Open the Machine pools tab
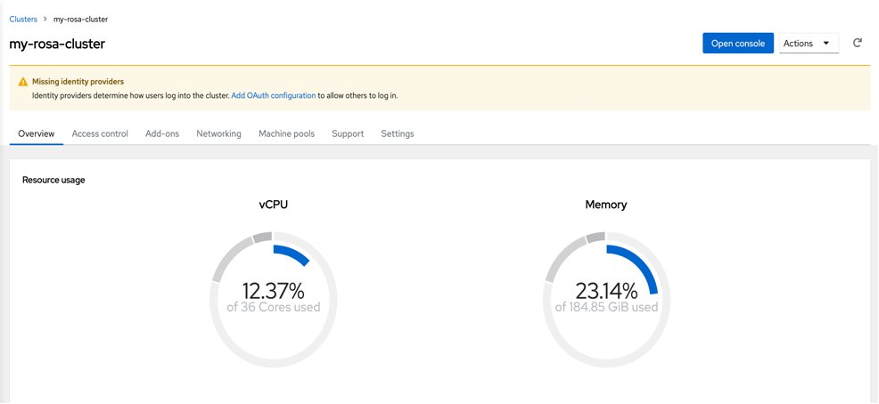 (286, 134)
